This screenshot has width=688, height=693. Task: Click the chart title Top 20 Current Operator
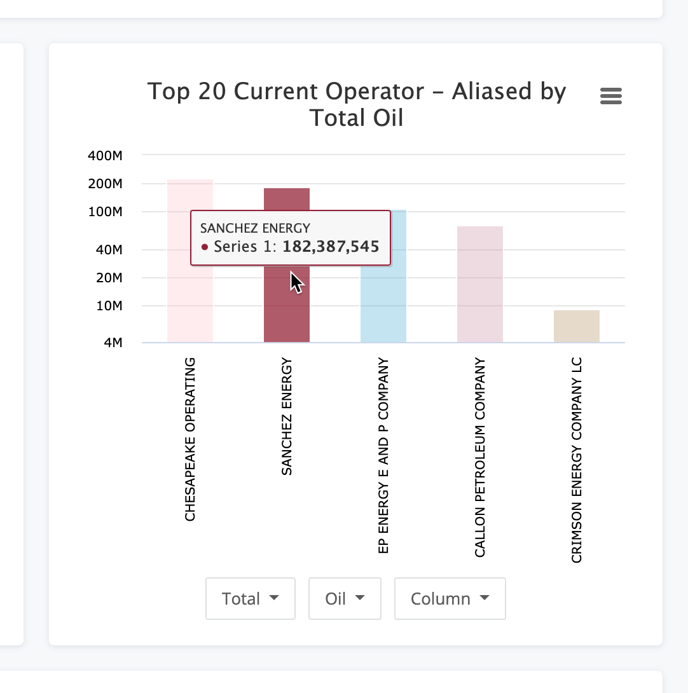pos(357,104)
